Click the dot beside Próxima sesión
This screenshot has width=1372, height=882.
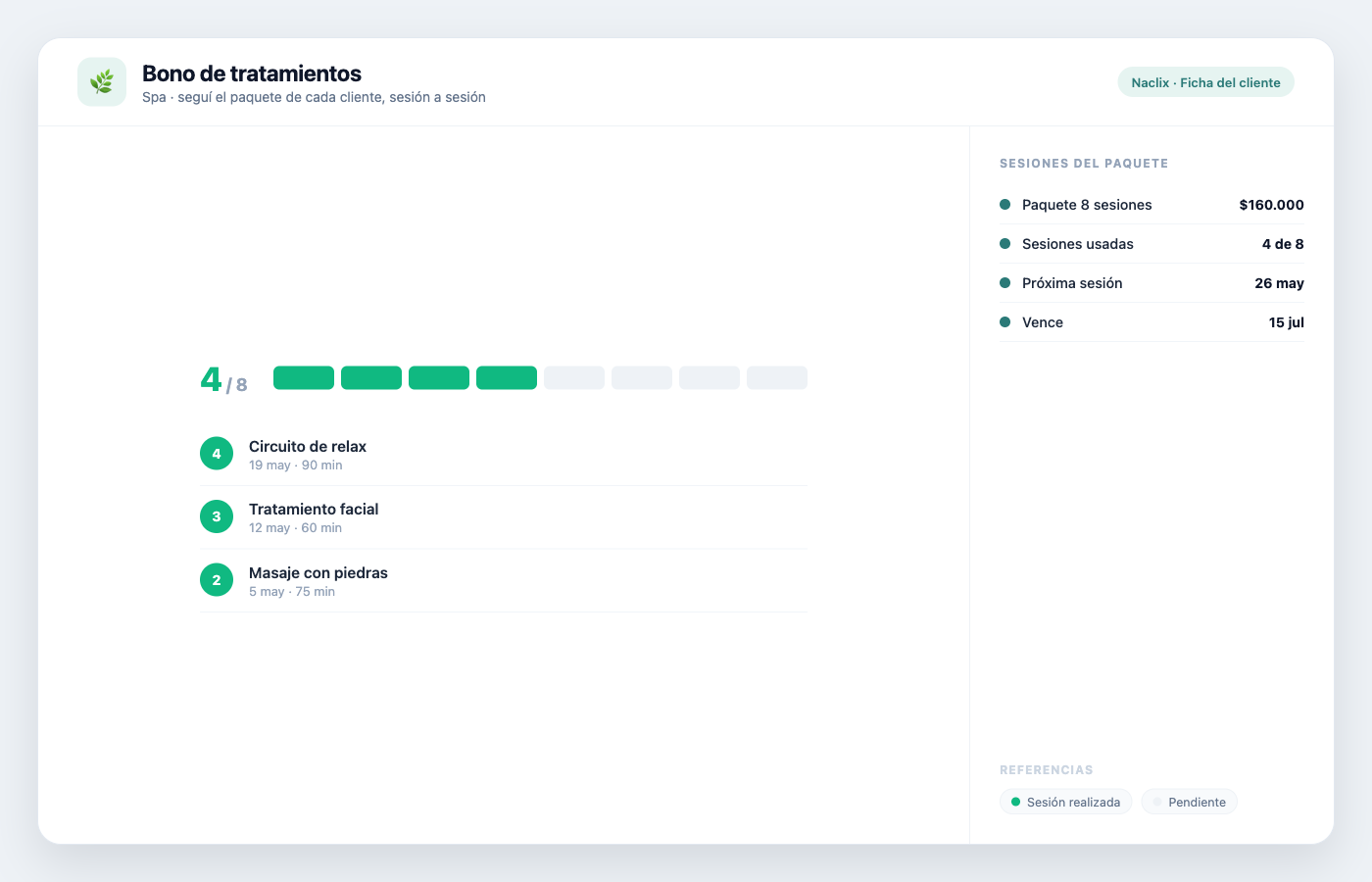pos(1004,283)
